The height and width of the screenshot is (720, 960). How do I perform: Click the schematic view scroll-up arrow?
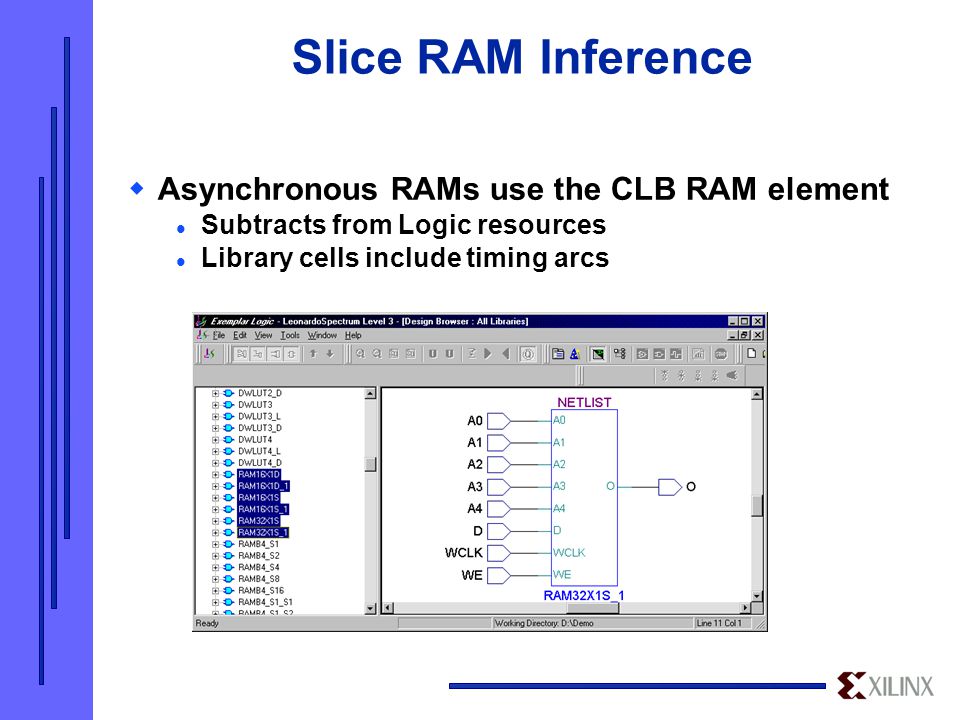pos(757,394)
